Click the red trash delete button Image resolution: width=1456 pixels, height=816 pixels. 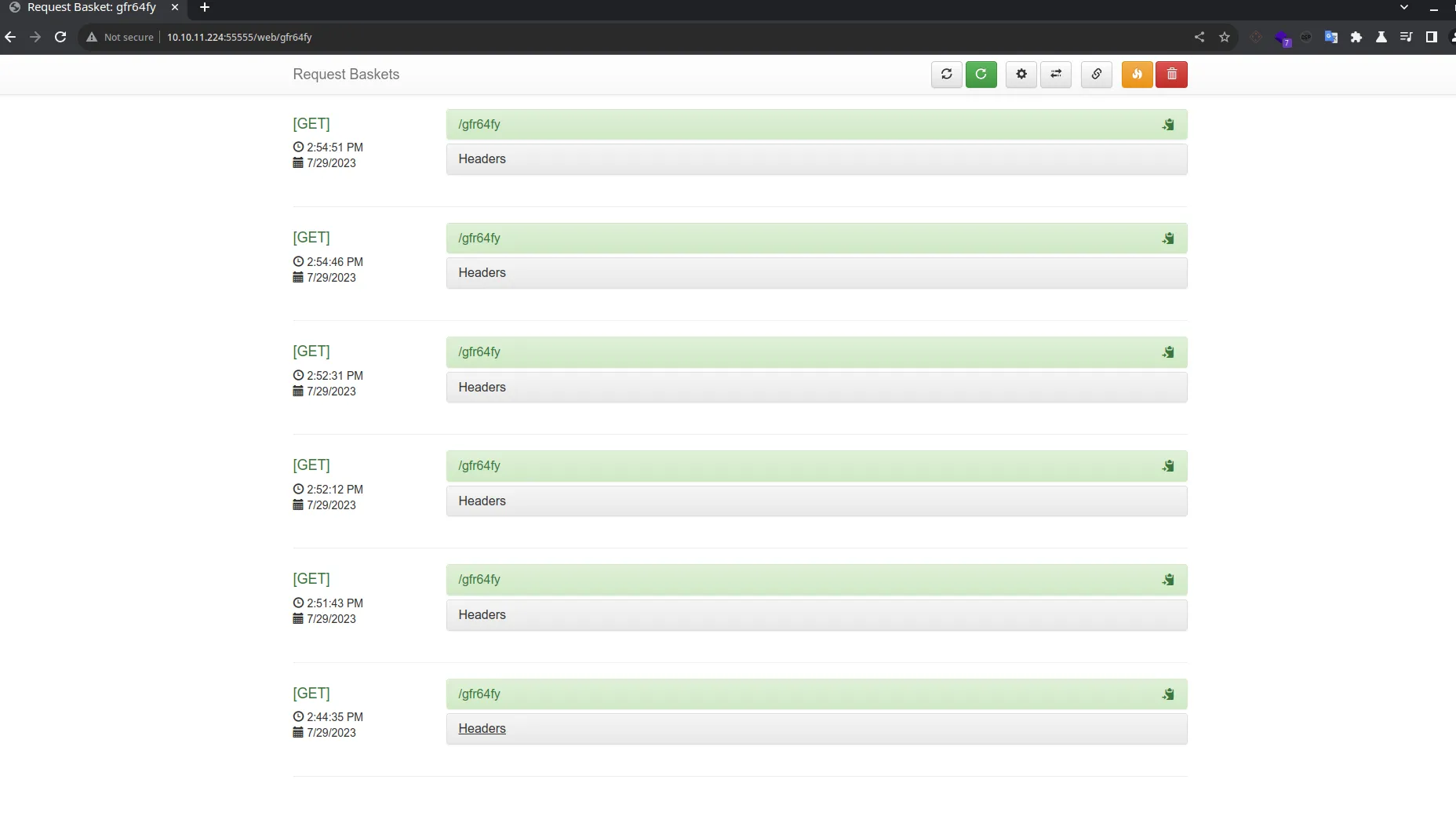[x=1171, y=75]
